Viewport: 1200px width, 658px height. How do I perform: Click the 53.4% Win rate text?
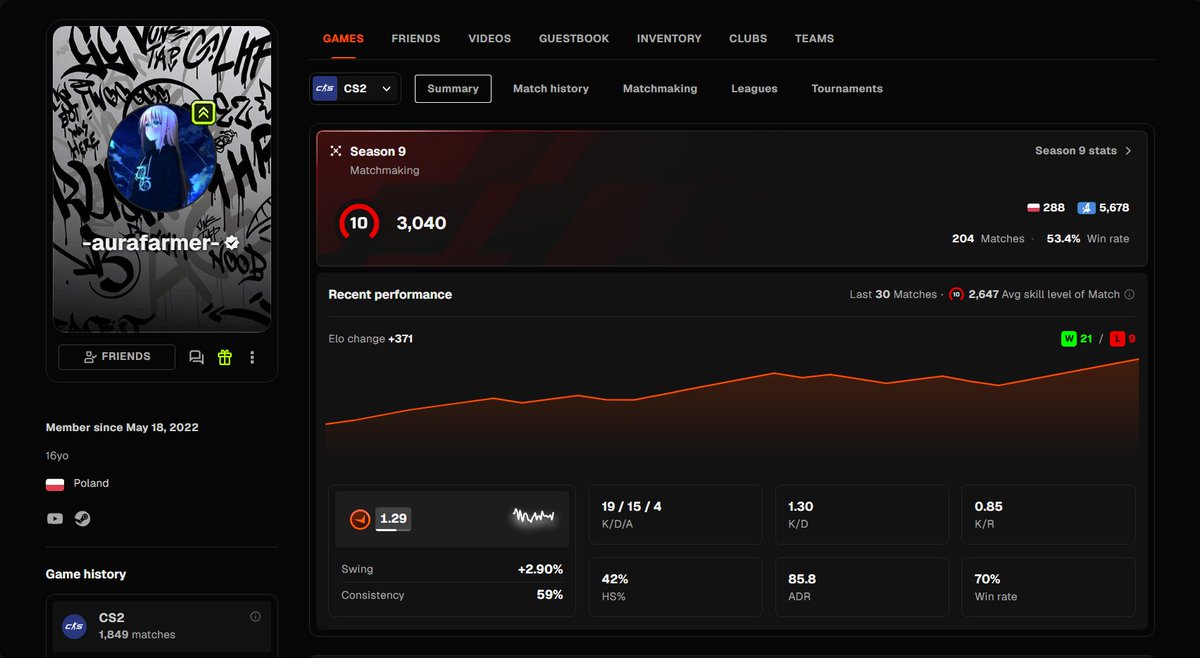pos(1088,239)
